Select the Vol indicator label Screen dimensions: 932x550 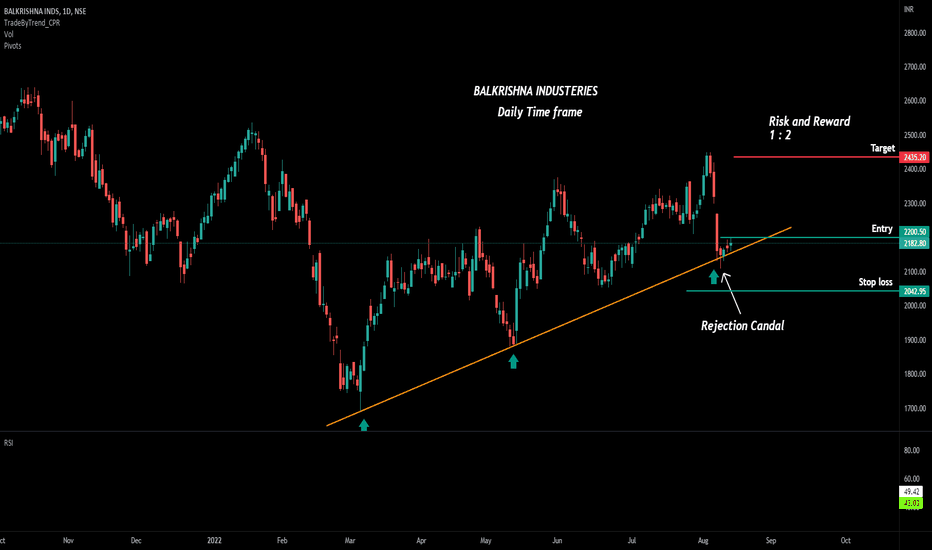click(9, 34)
